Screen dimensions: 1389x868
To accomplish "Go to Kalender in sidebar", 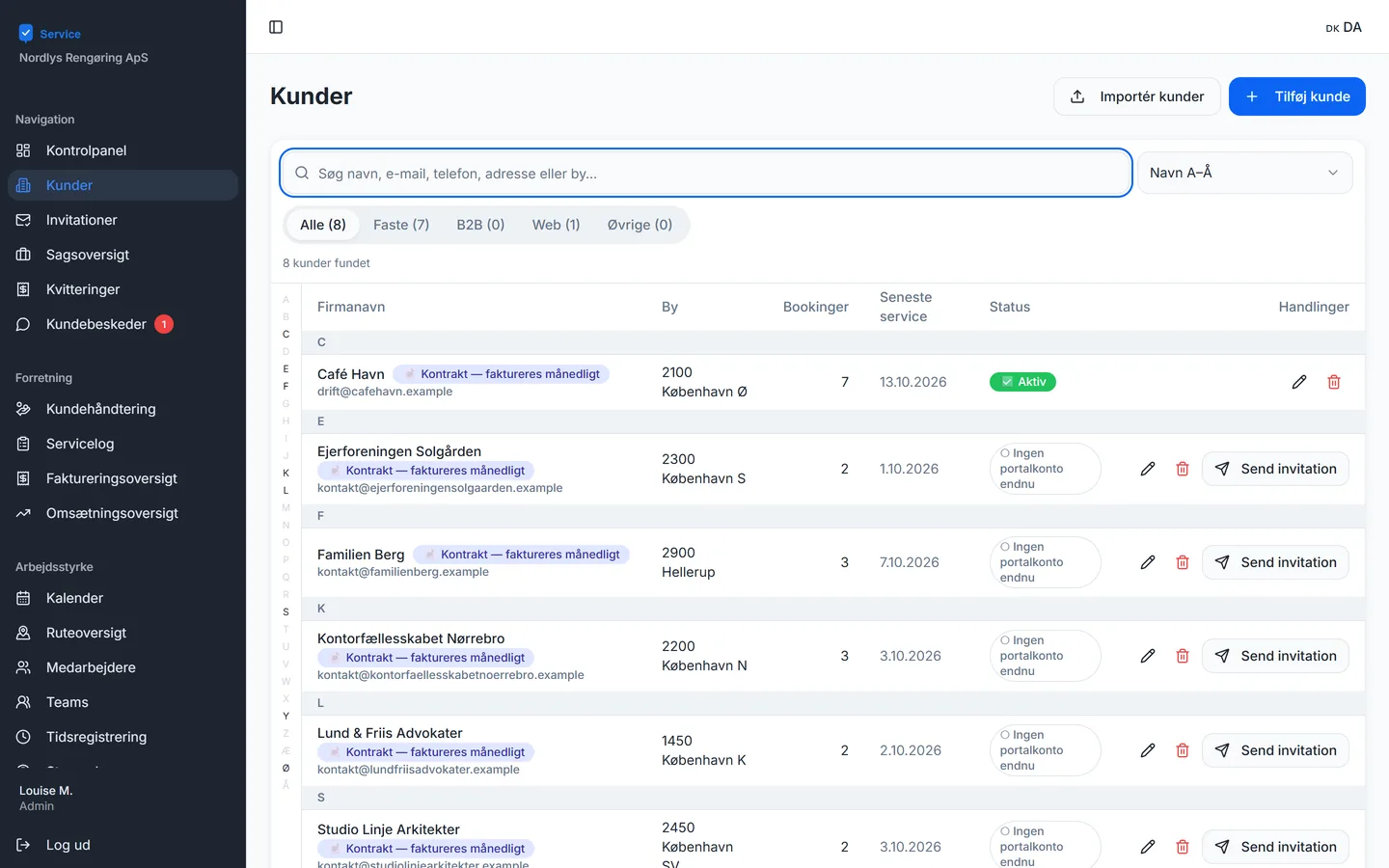I will [x=123, y=598].
